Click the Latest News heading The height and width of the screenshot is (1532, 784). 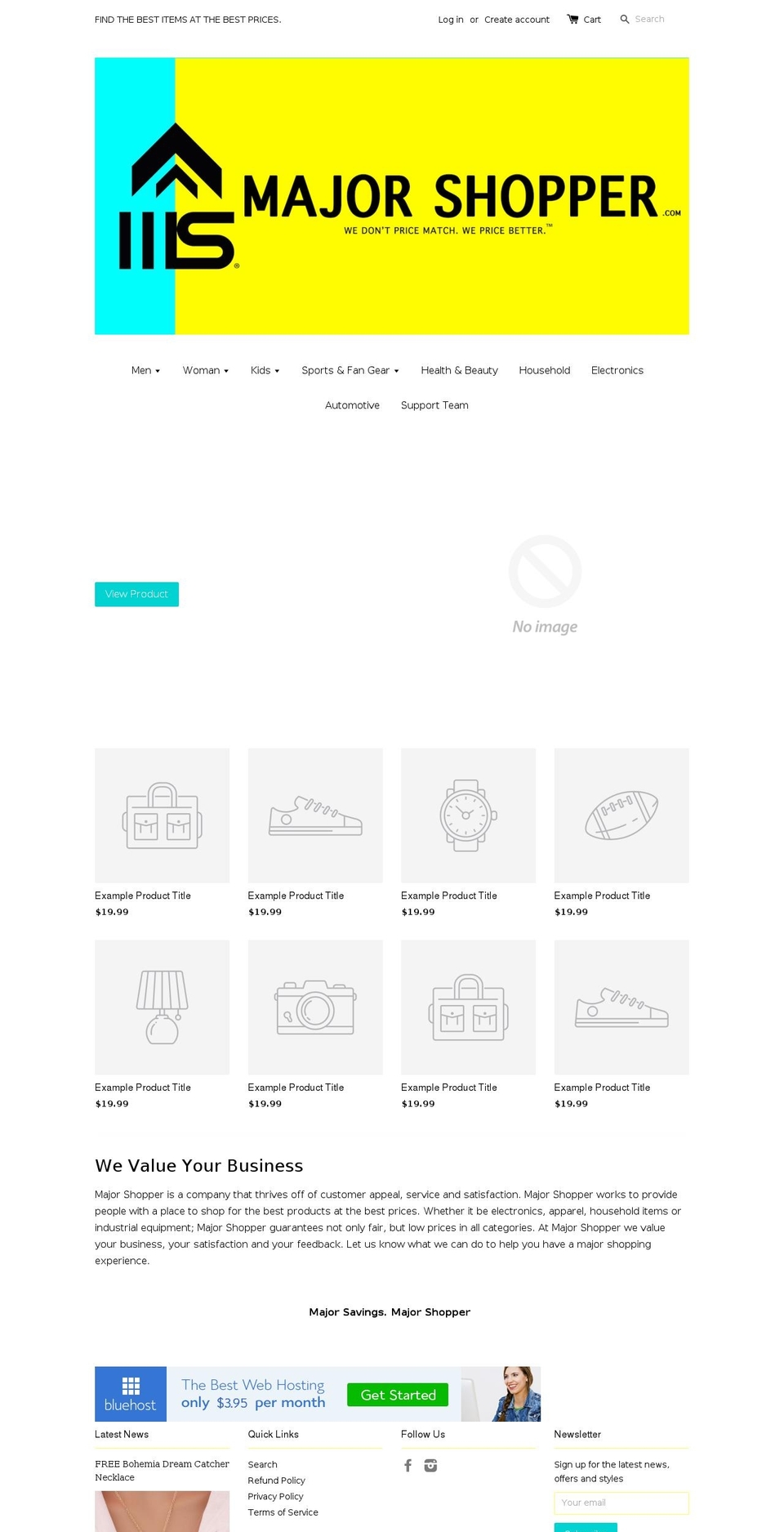[x=122, y=1434]
